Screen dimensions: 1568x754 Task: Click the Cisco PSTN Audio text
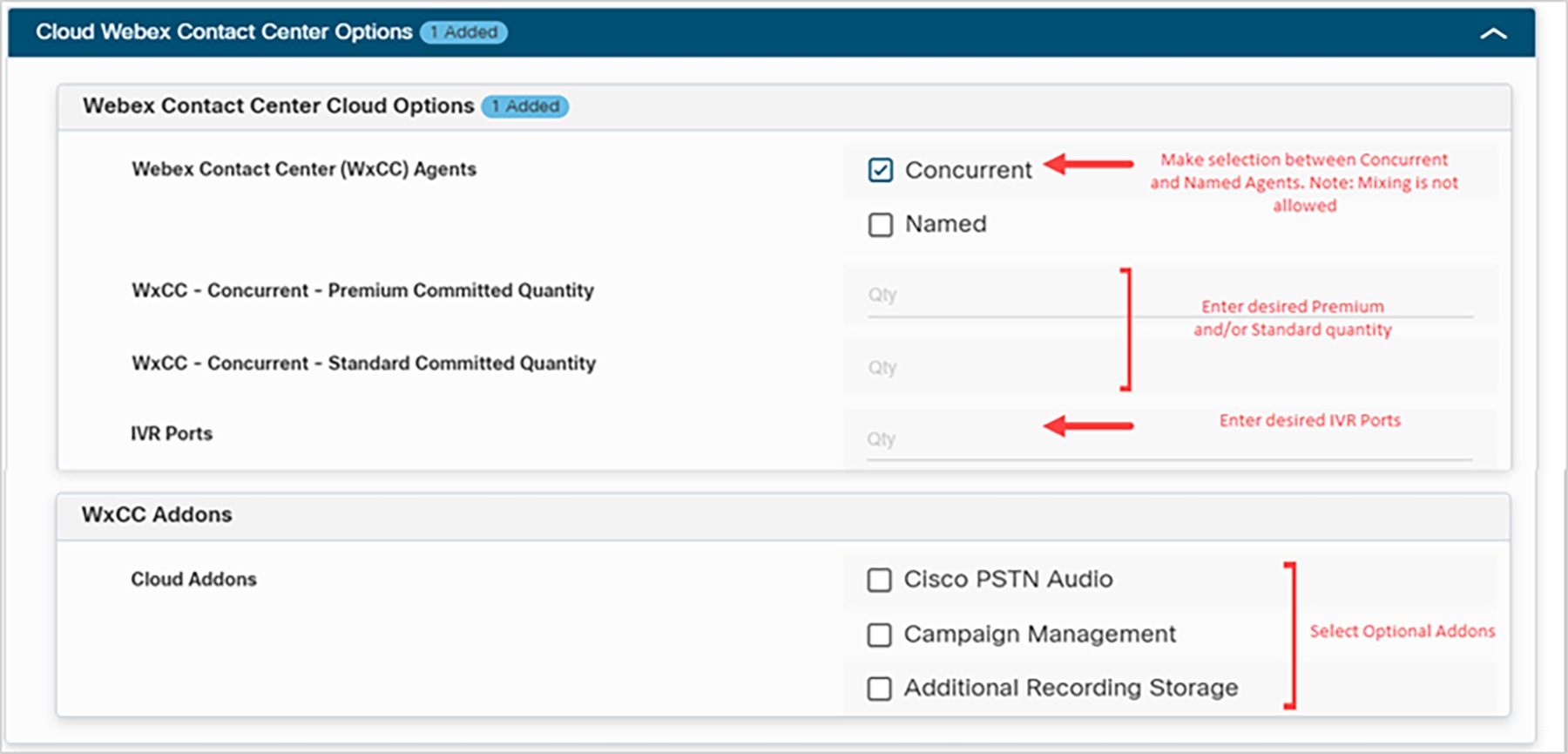tap(1008, 580)
